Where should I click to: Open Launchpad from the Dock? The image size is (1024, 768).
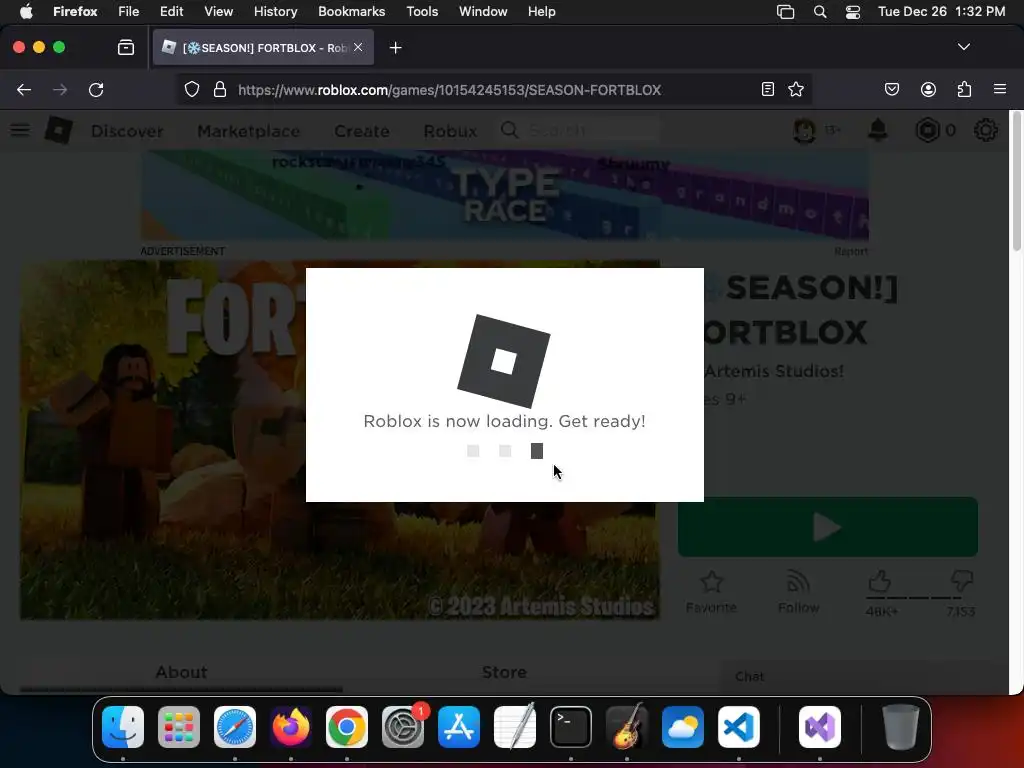(179, 727)
